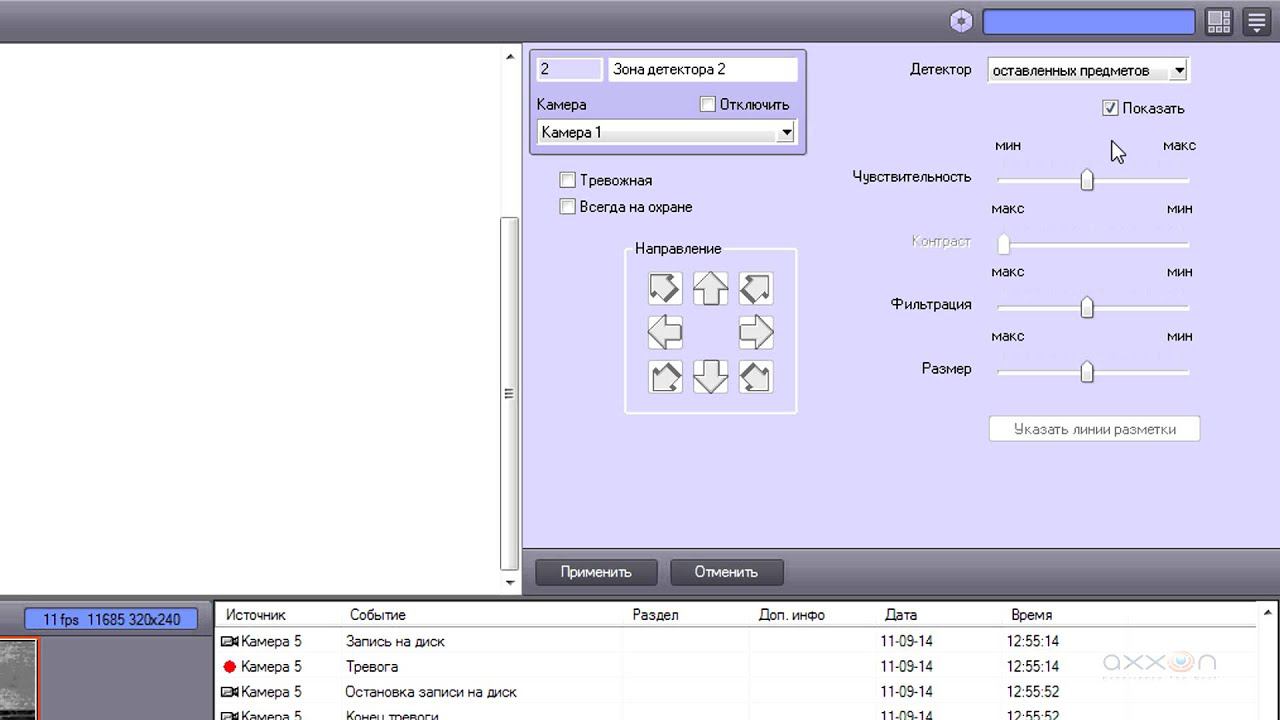Click the Указать линии разметки button
This screenshot has height=720, width=1280.
(x=1094, y=429)
